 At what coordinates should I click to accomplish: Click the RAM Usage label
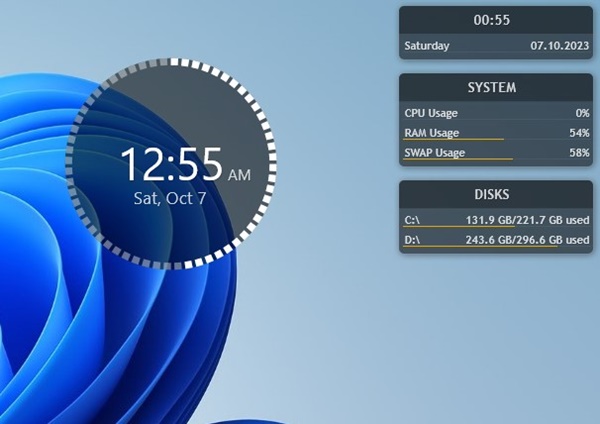click(432, 133)
